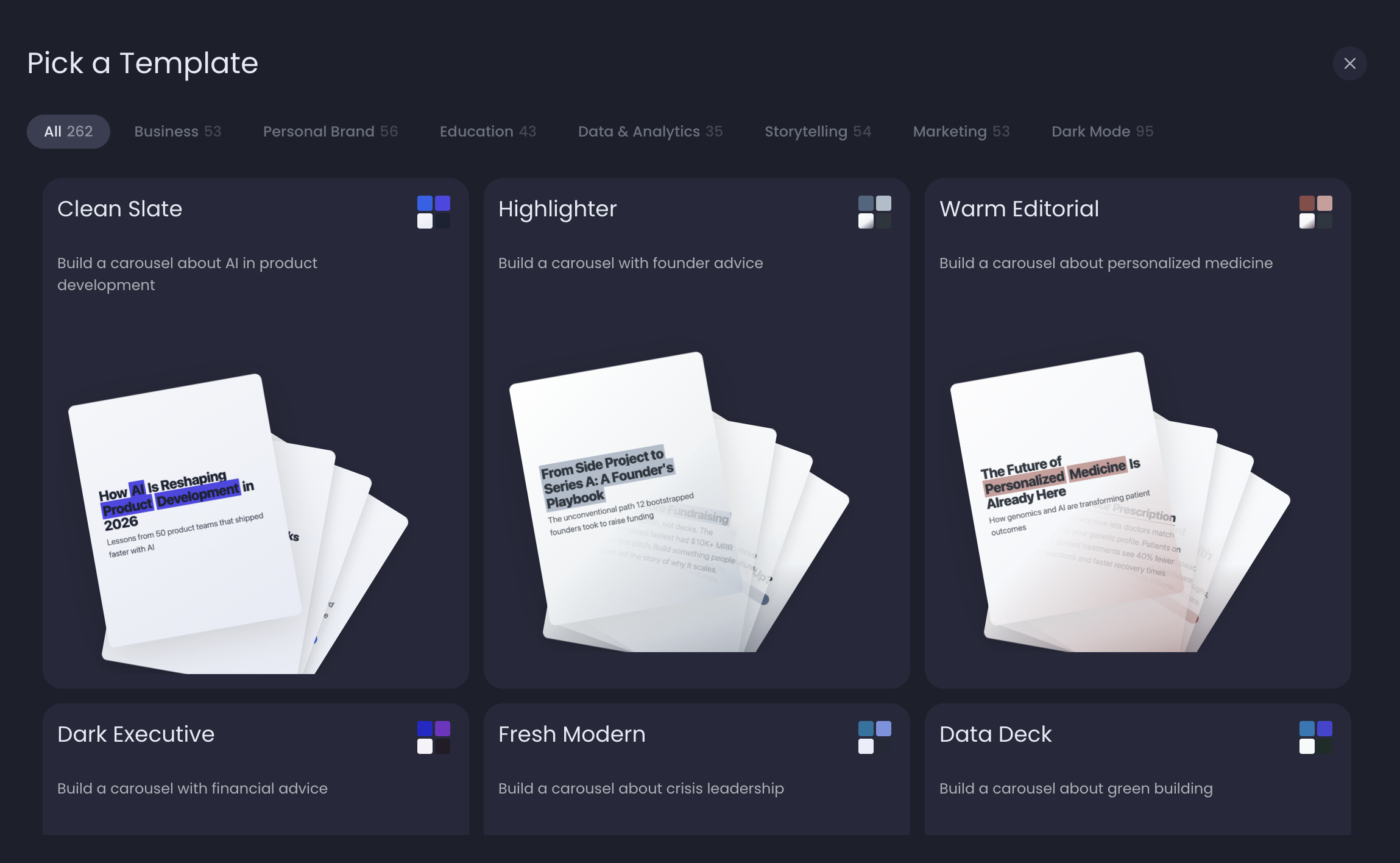Open the Marketing templates tab
Viewport: 1400px width, 863px height.
point(961,132)
